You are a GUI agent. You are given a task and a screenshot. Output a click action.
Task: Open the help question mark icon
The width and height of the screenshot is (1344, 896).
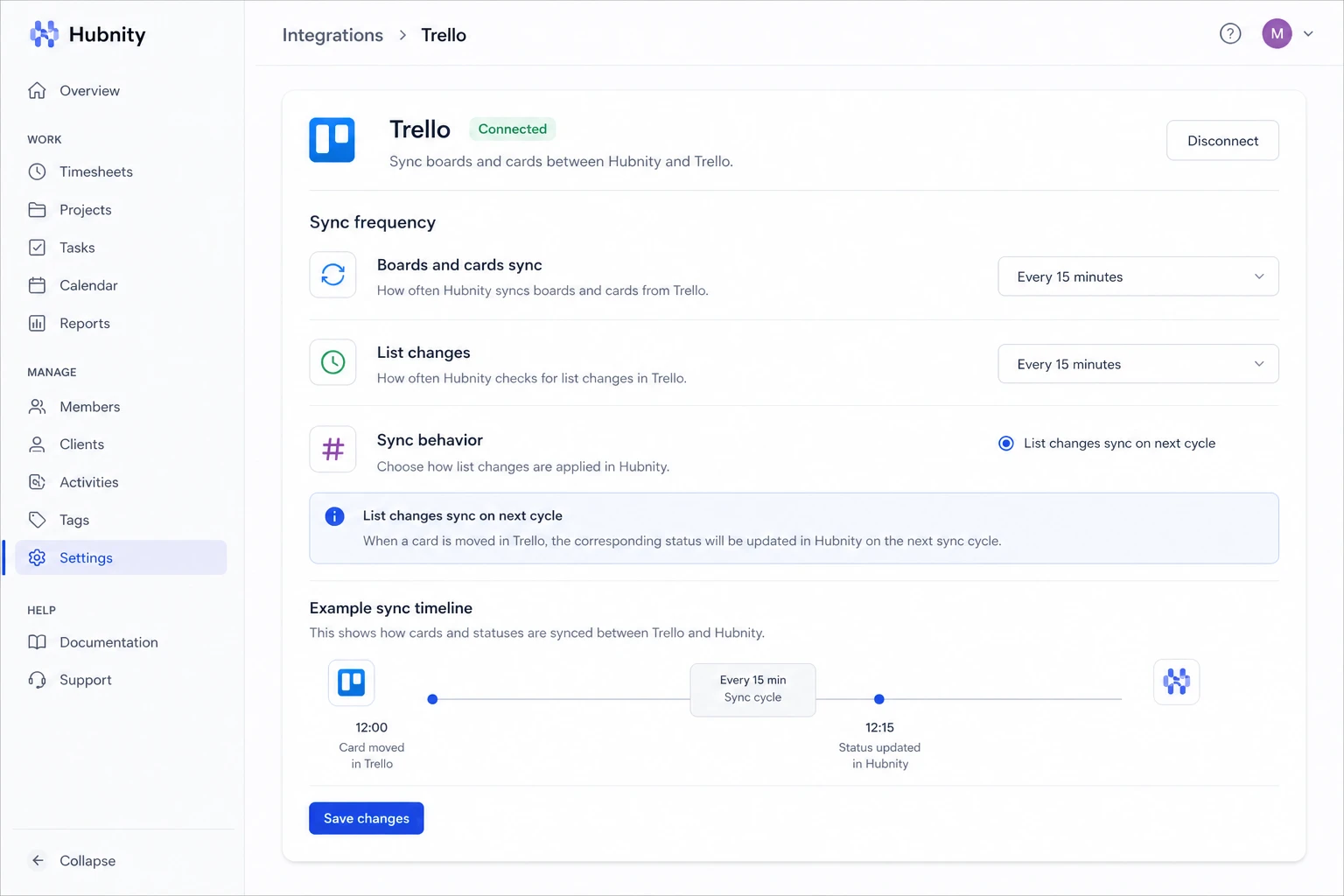[x=1230, y=34]
